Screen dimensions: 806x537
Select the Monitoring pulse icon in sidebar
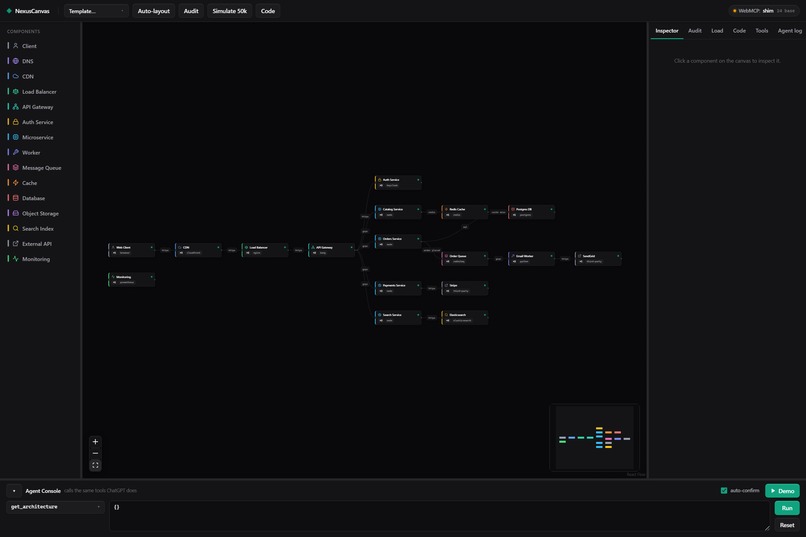pos(15,259)
